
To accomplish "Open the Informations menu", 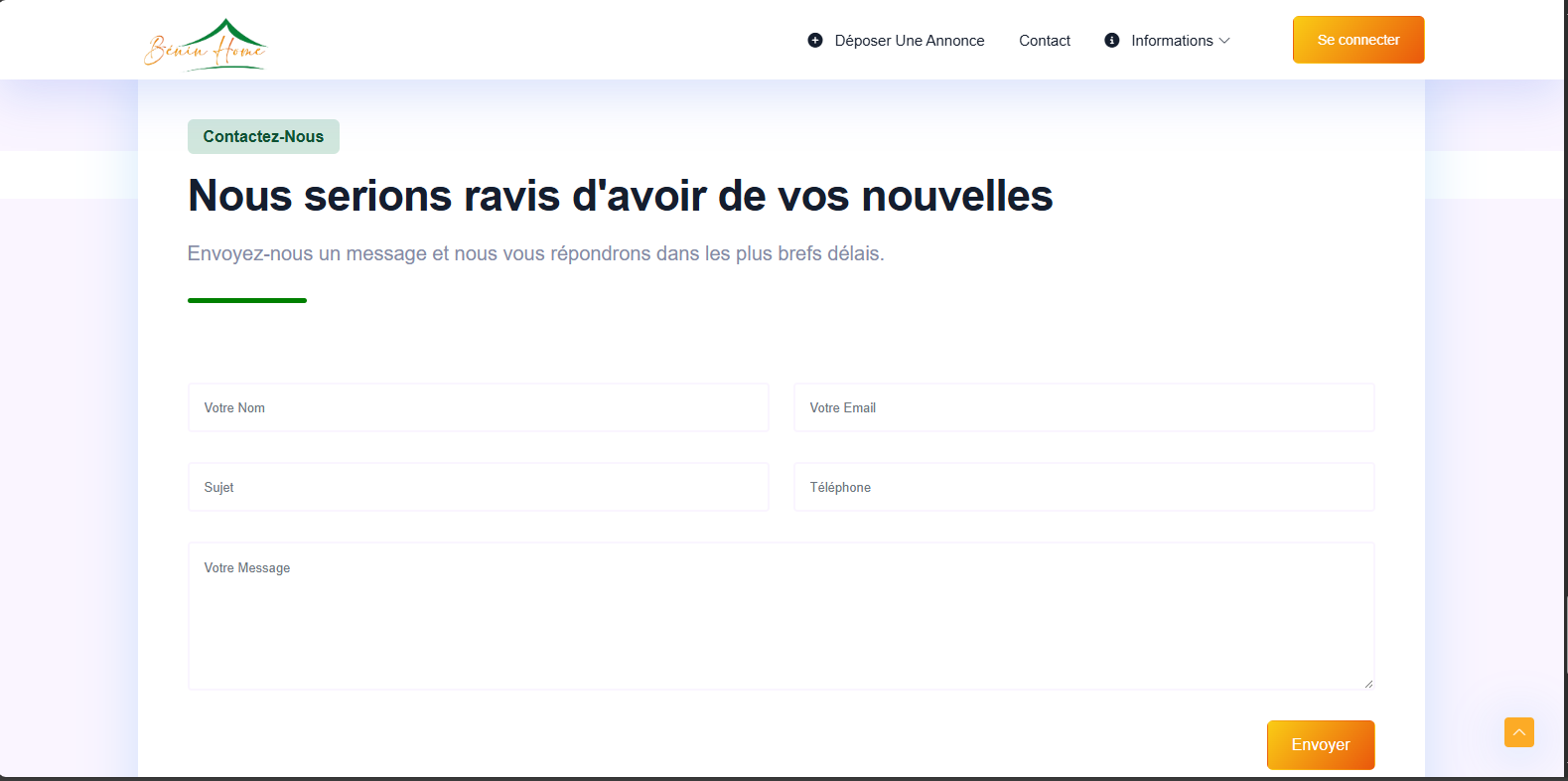I will (x=1172, y=41).
